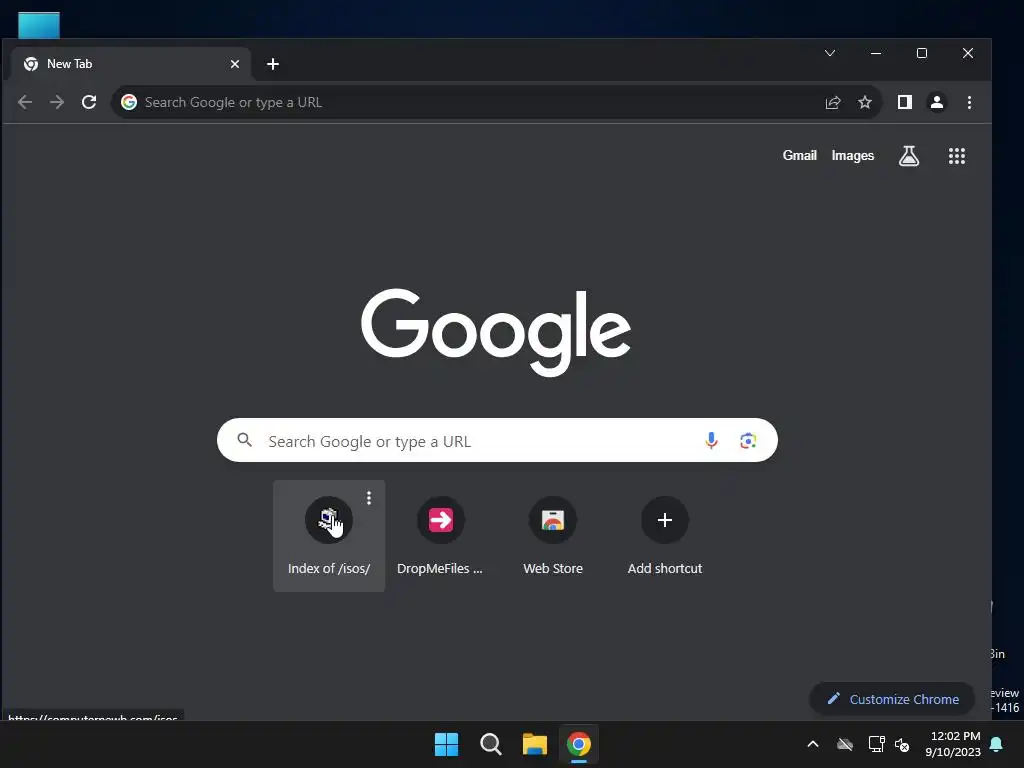This screenshot has width=1024, height=768.
Task: Click Customize Chrome button
Action: coord(892,699)
